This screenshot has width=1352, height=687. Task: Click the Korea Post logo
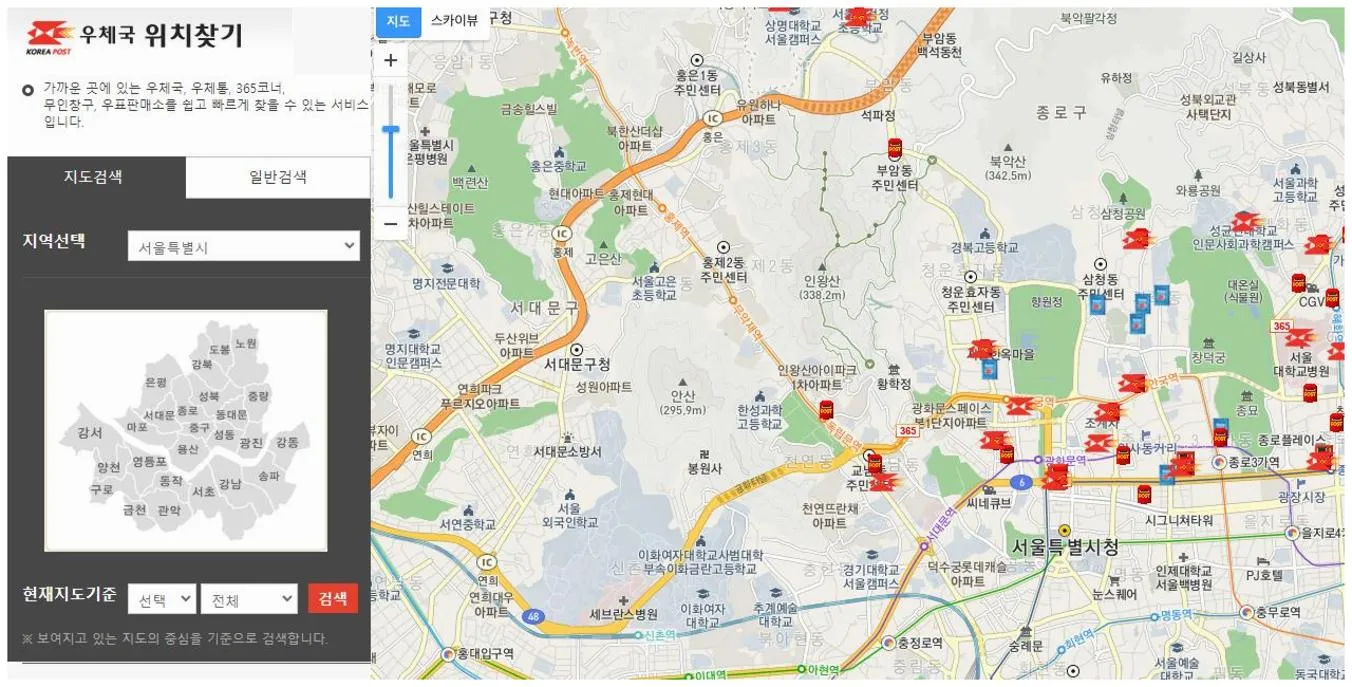50,37
